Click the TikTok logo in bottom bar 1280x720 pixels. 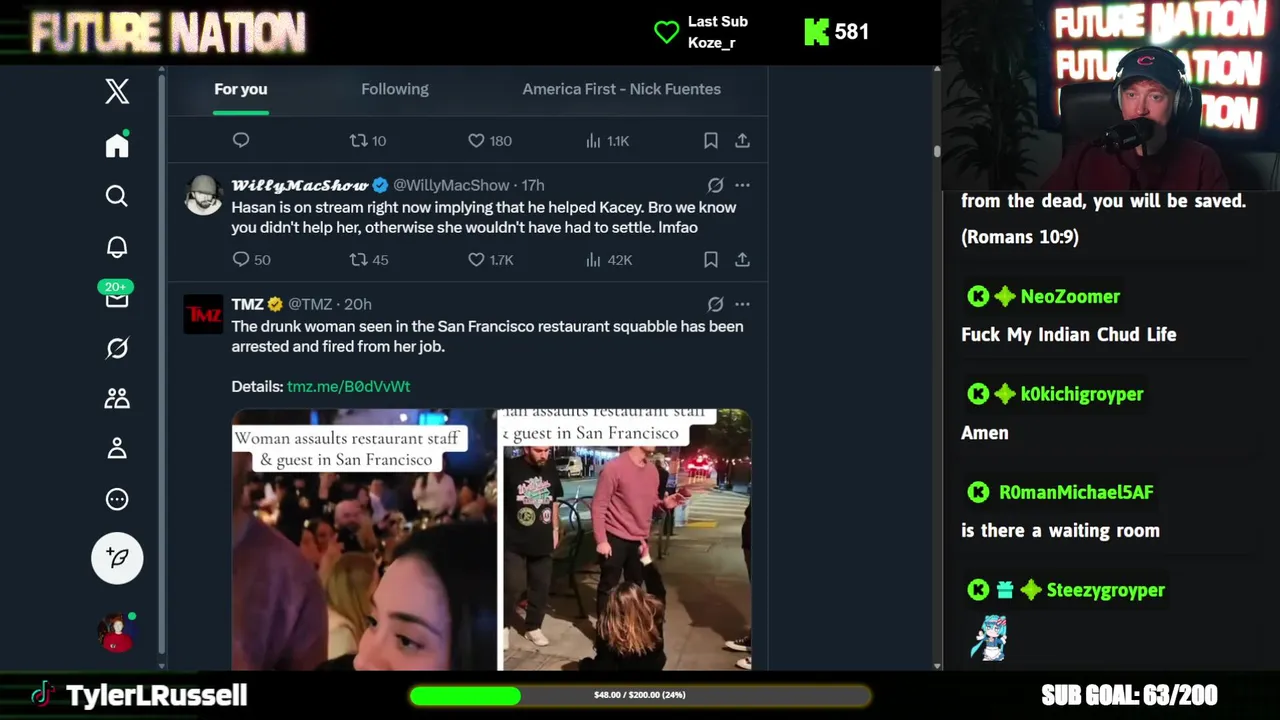click(42, 695)
